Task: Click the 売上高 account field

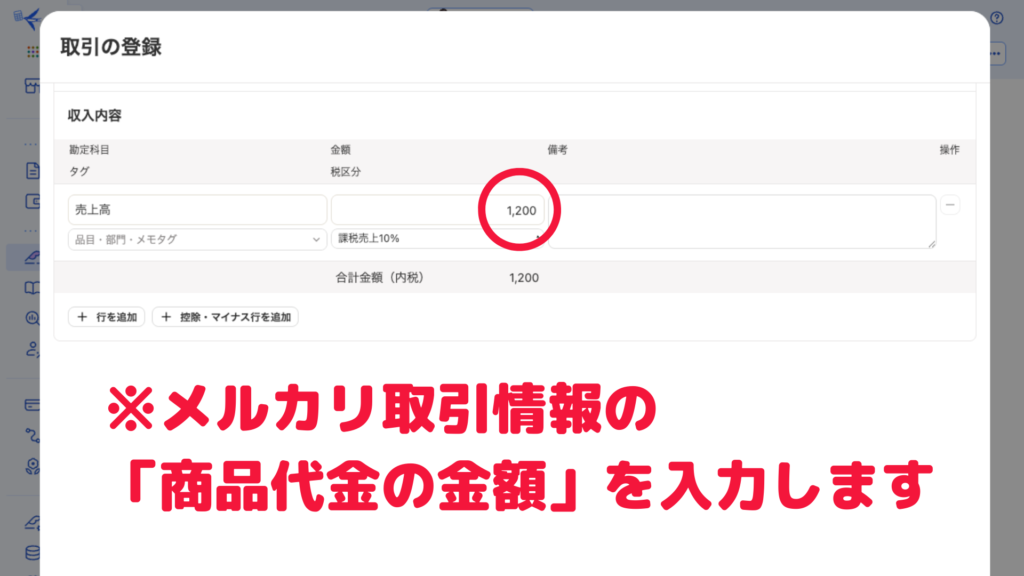Action: (197, 210)
